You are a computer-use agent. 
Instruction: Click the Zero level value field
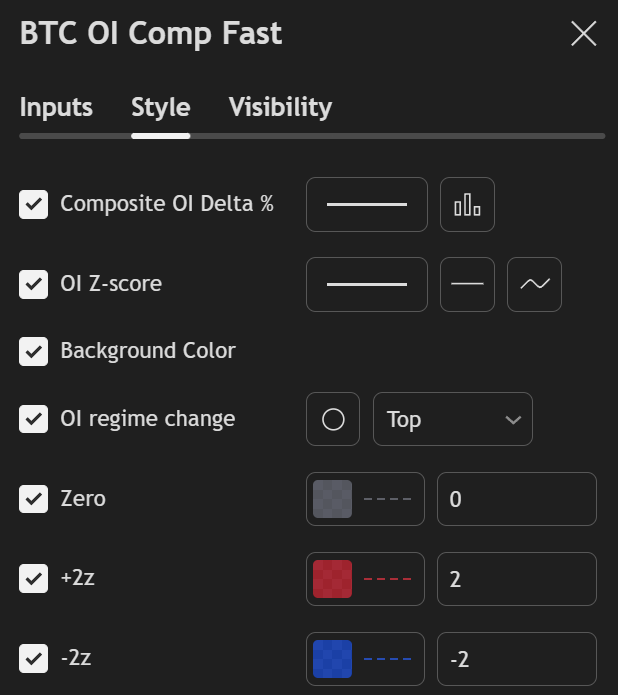517,499
